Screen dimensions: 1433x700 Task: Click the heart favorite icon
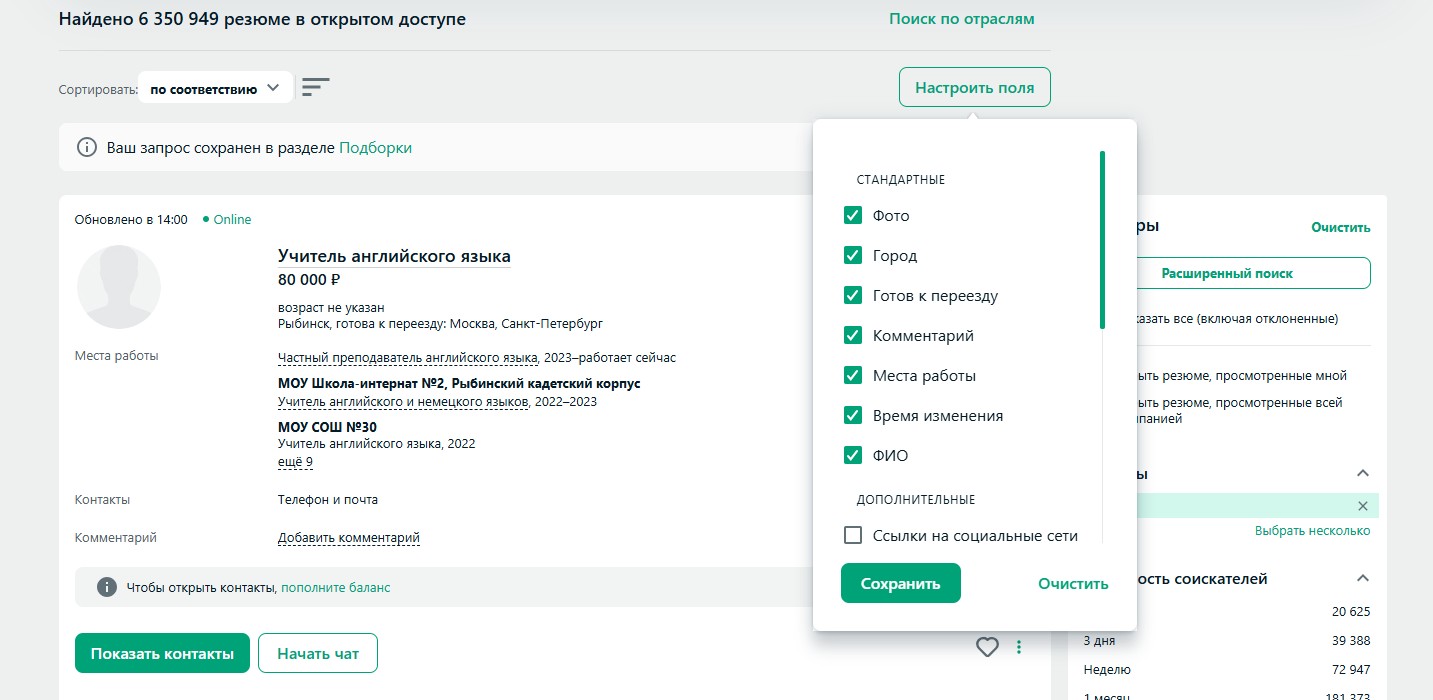point(987,647)
